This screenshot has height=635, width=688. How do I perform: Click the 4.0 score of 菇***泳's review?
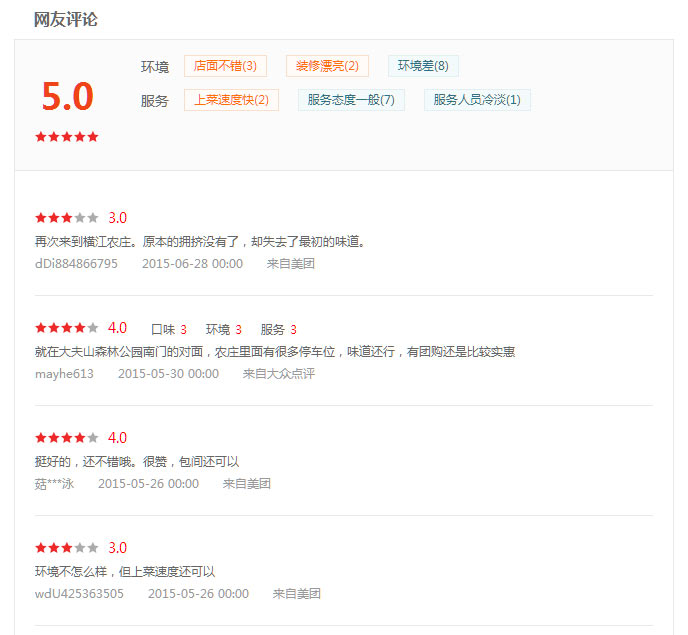pyautogui.click(x=118, y=438)
